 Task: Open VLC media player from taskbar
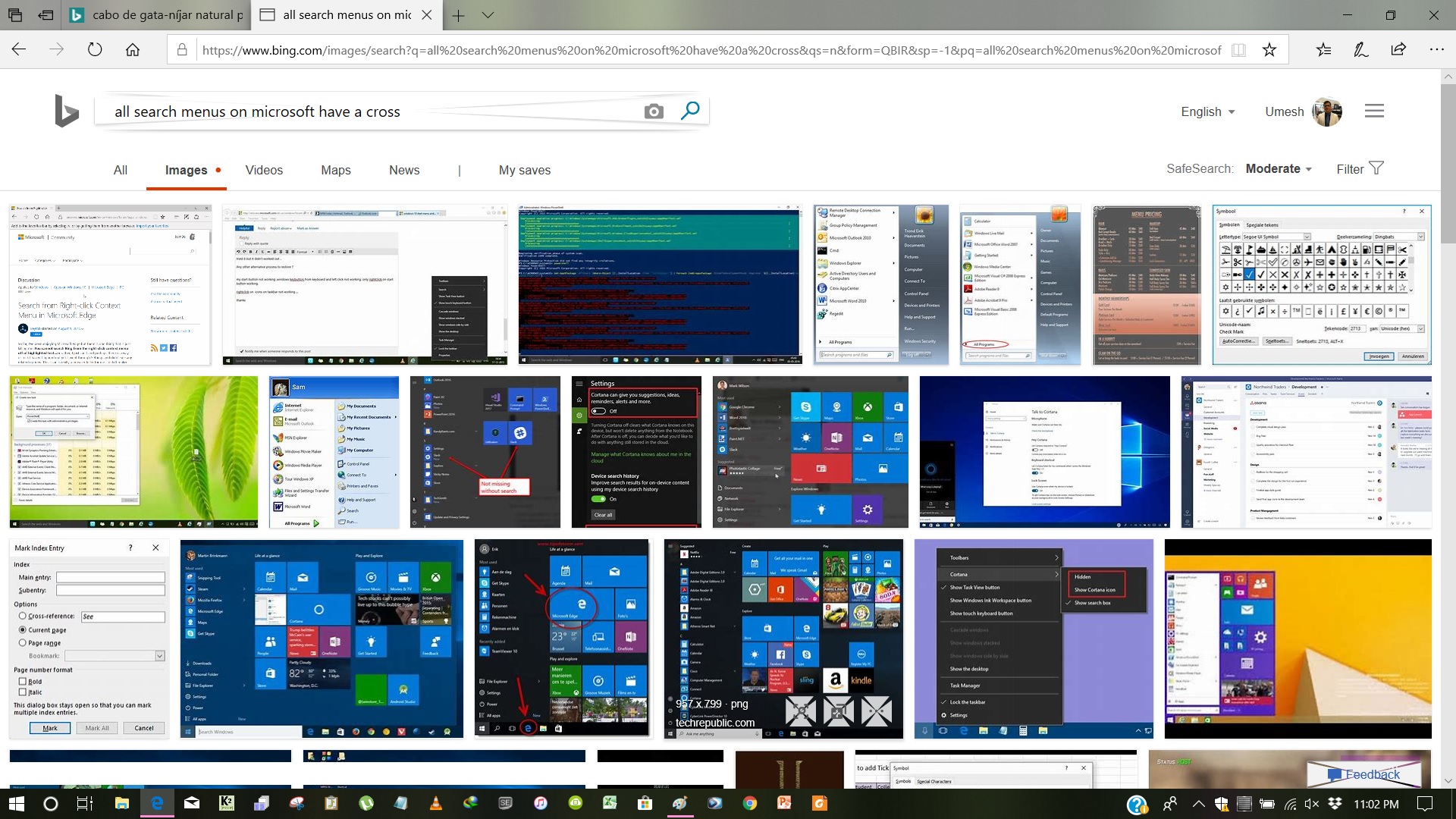click(x=435, y=804)
